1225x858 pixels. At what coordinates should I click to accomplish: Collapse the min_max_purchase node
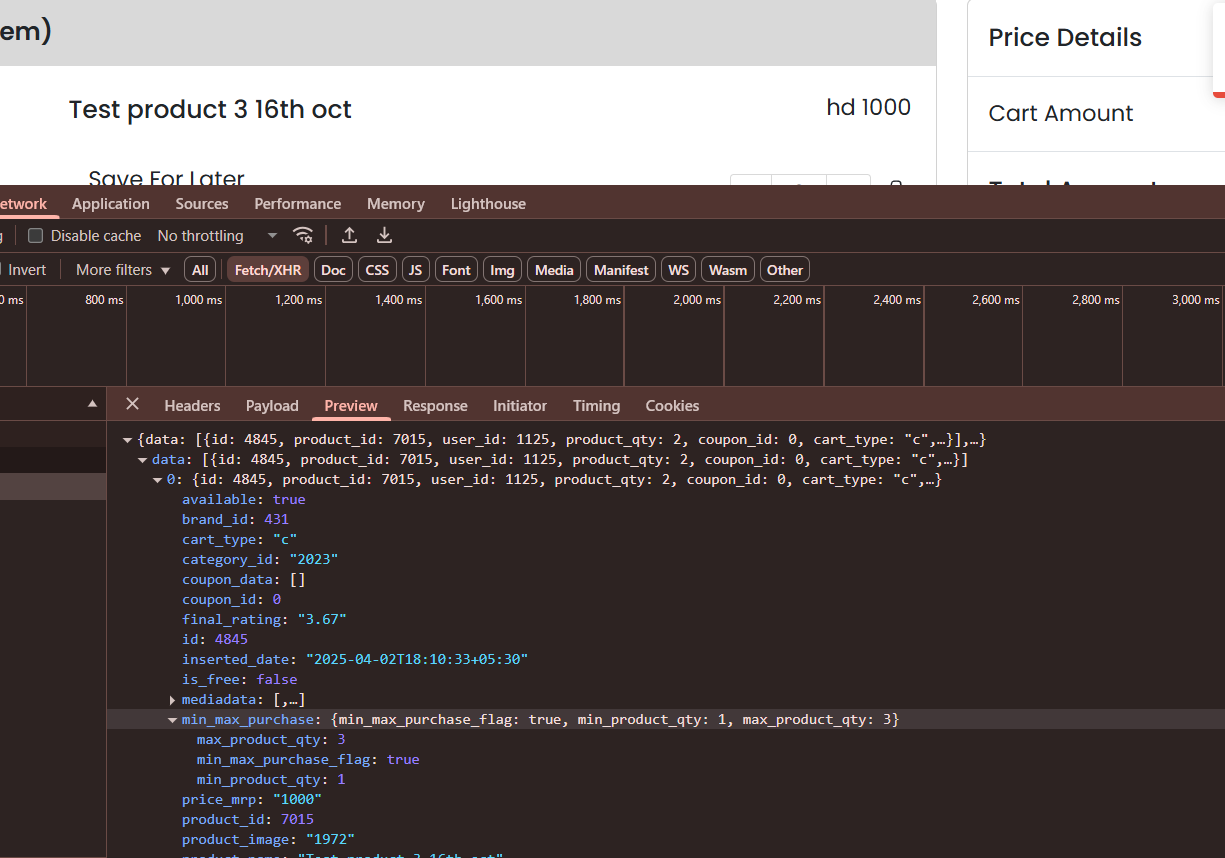pyautogui.click(x=172, y=720)
